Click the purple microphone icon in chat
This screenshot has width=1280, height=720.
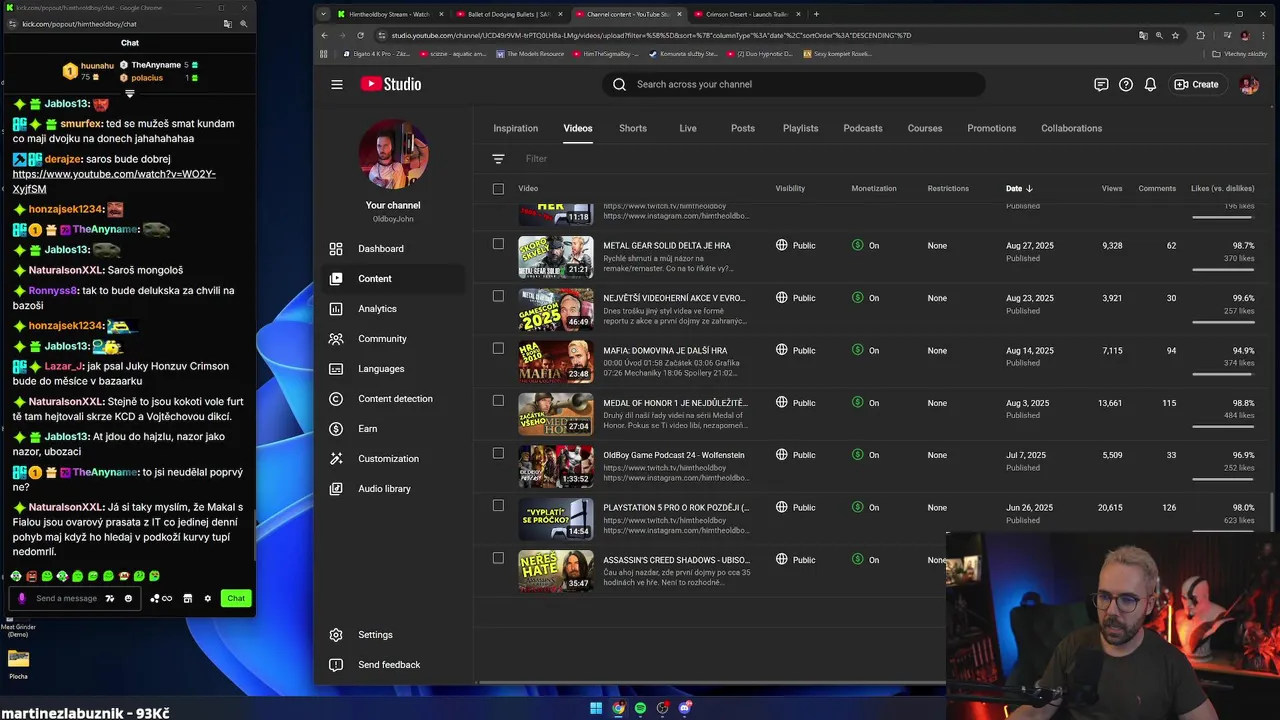[x=22, y=598]
